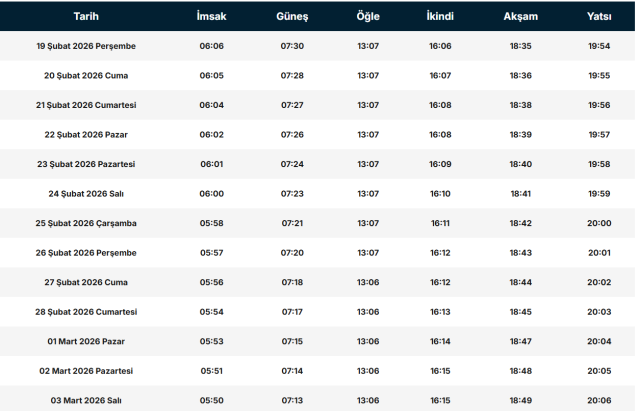Select the 01 Mart 2026 Pazar date
The image size is (640, 411).
pyautogui.click(x=86, y=341)
